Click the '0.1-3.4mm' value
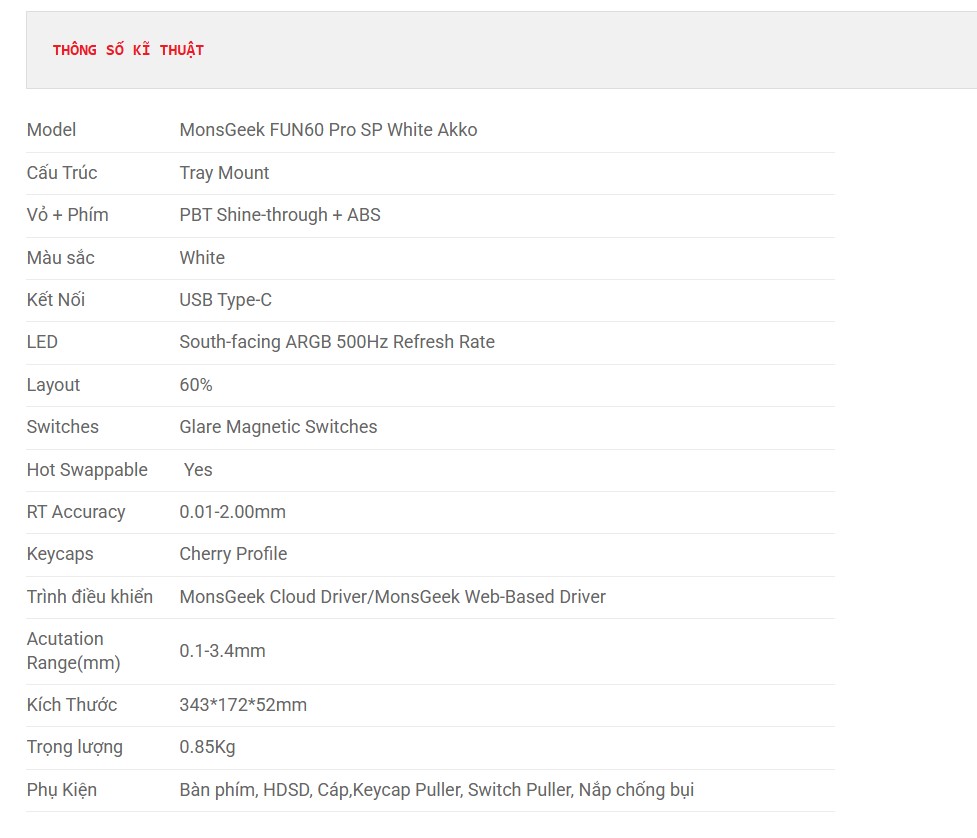977x838 pixels. pos(222,651)
